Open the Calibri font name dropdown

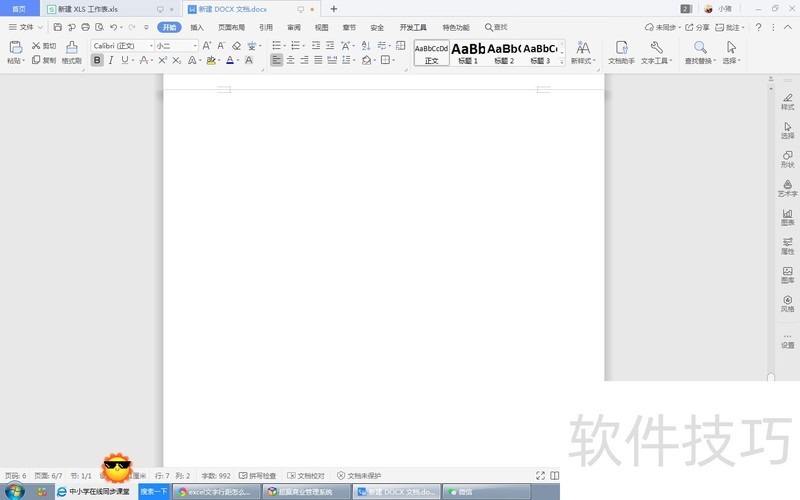[x=122, y=46]
